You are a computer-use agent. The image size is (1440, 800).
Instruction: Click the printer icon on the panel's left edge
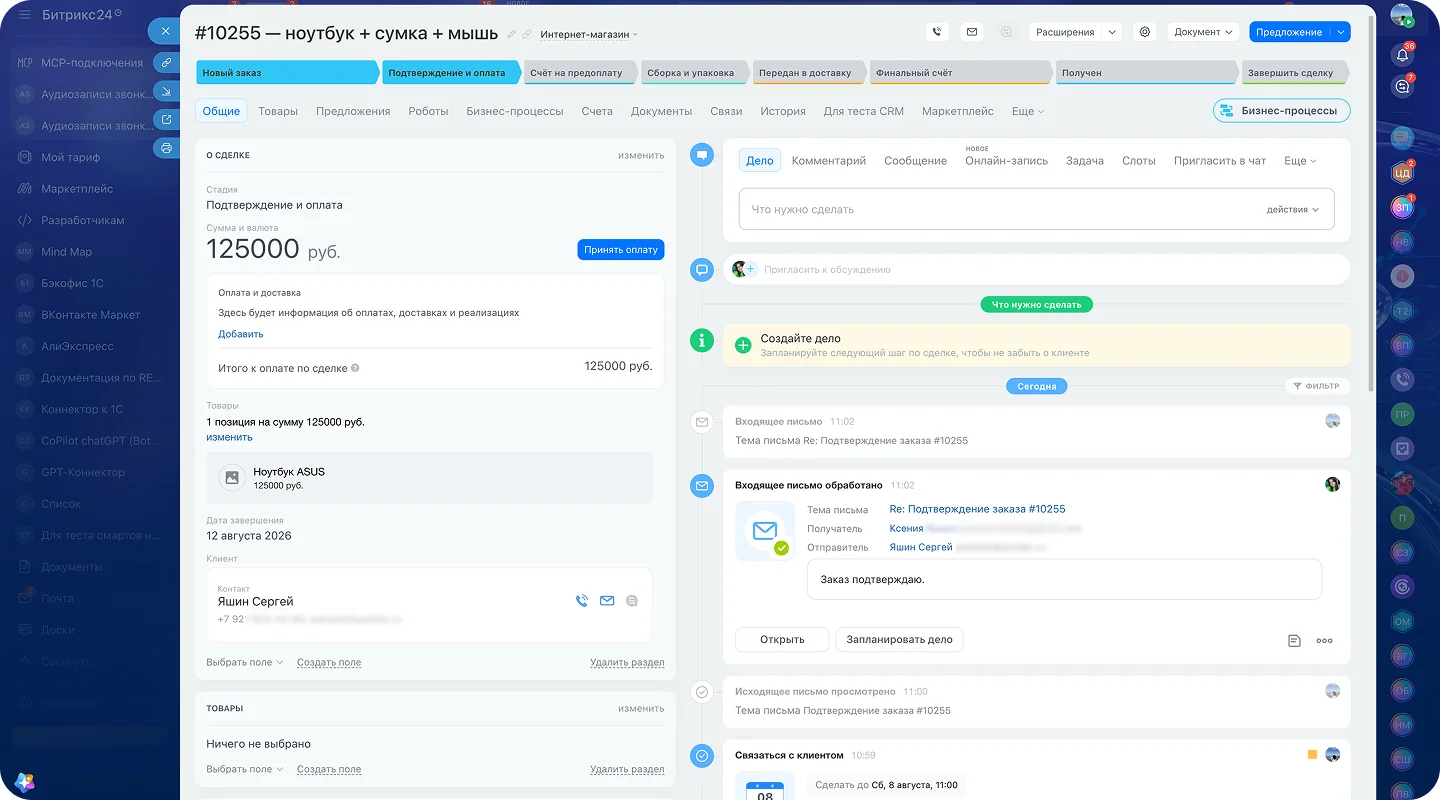pos(166,148)
